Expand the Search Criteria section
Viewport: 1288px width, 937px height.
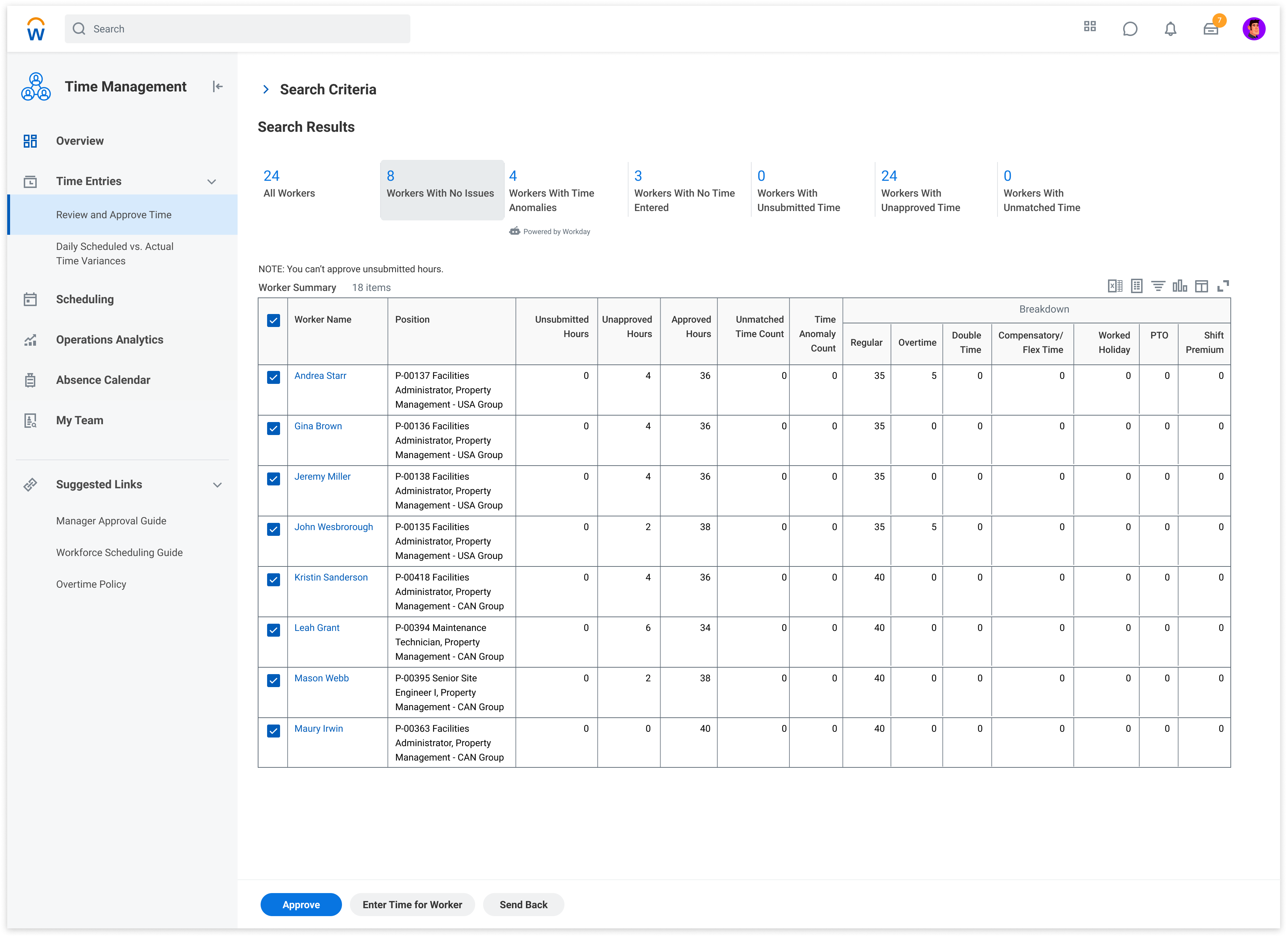[x=266, y=89]
